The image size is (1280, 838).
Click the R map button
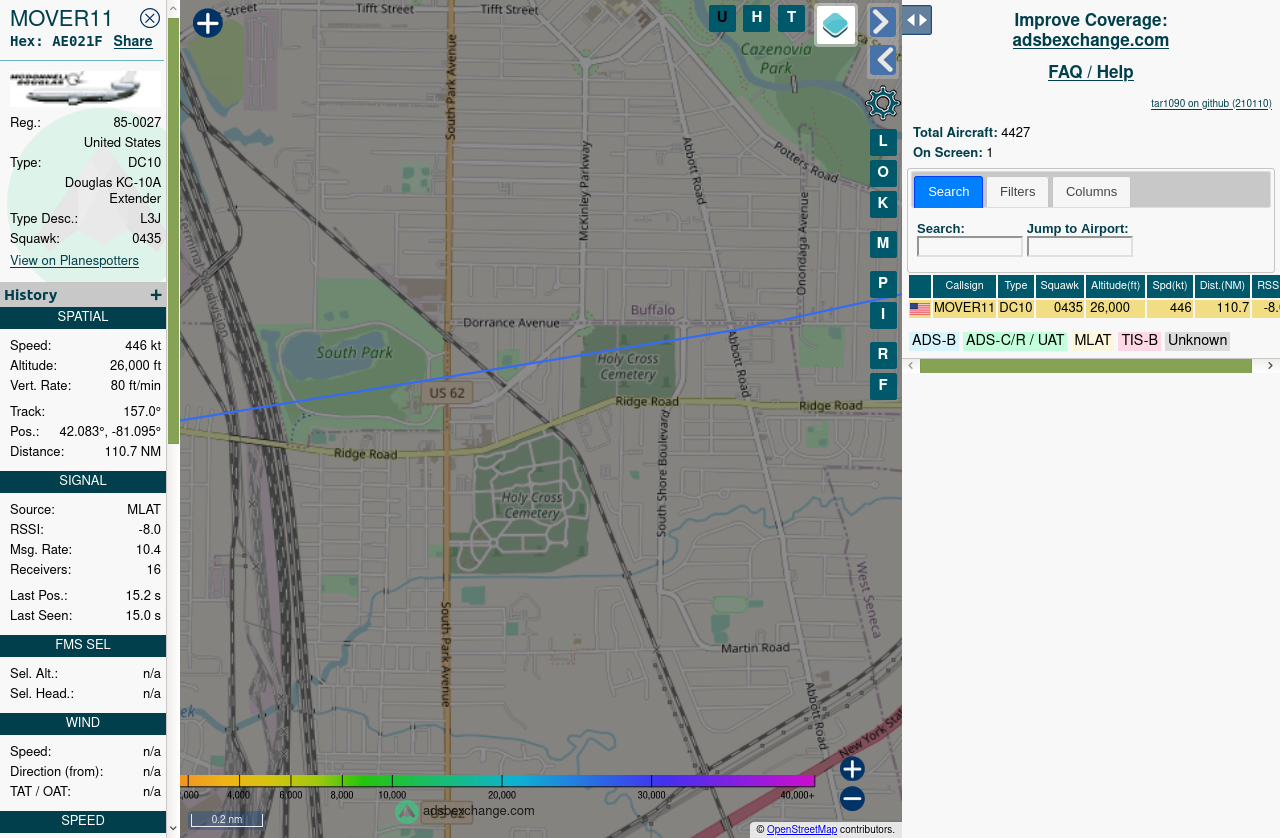click(x=883, y=355)
